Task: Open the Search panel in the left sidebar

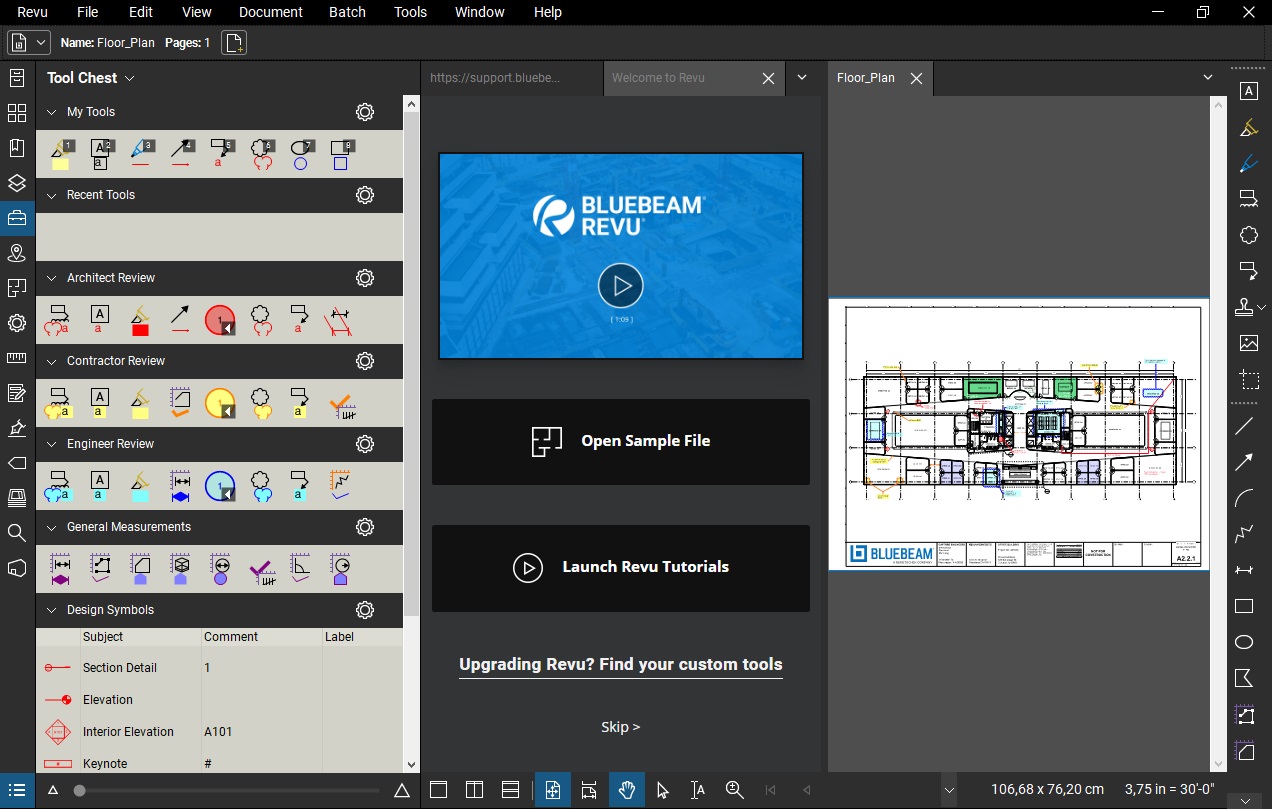Action: pyautogui.click(x=16, y=533)
